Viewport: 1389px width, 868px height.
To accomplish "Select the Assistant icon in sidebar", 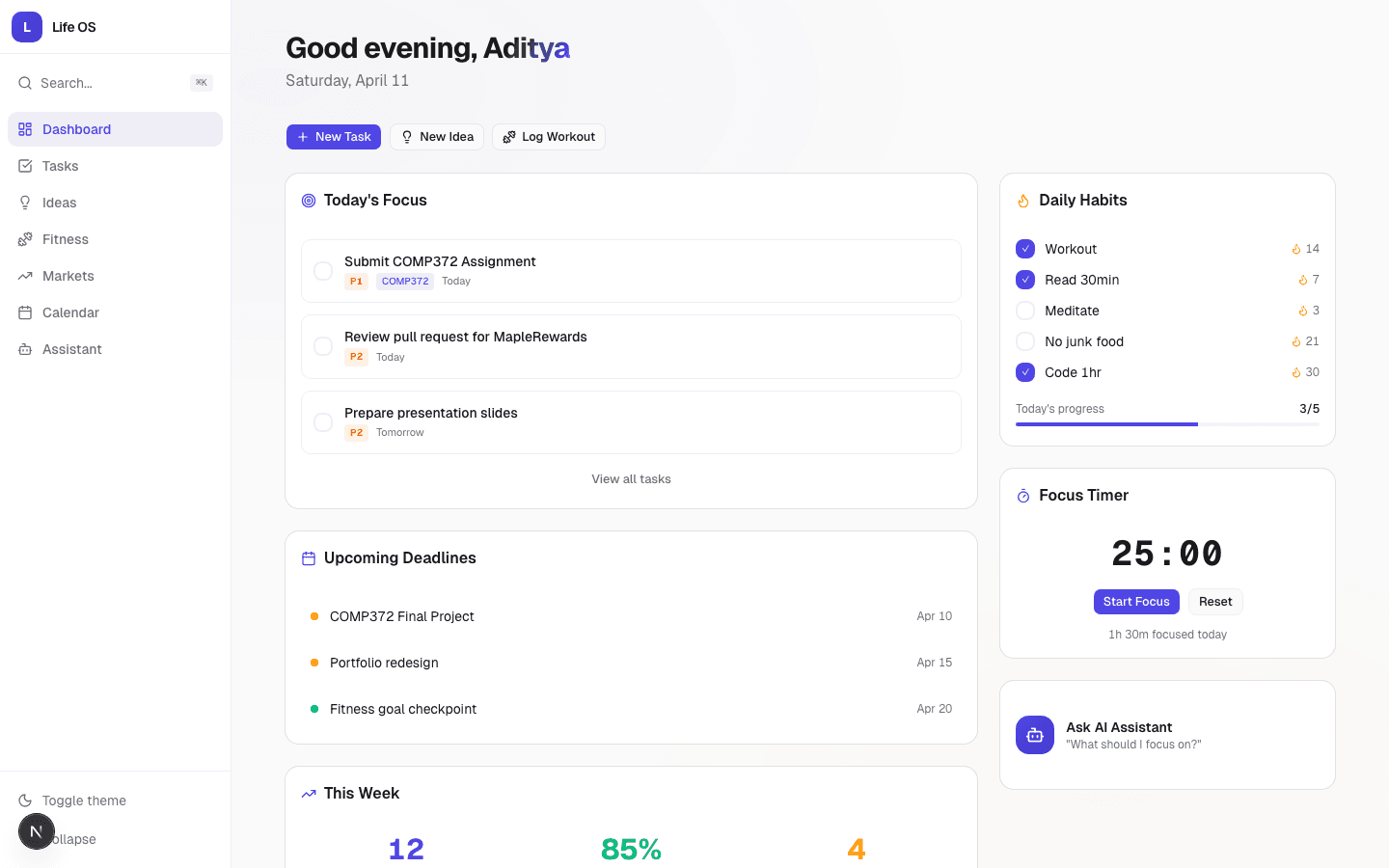I will (25, 349).
